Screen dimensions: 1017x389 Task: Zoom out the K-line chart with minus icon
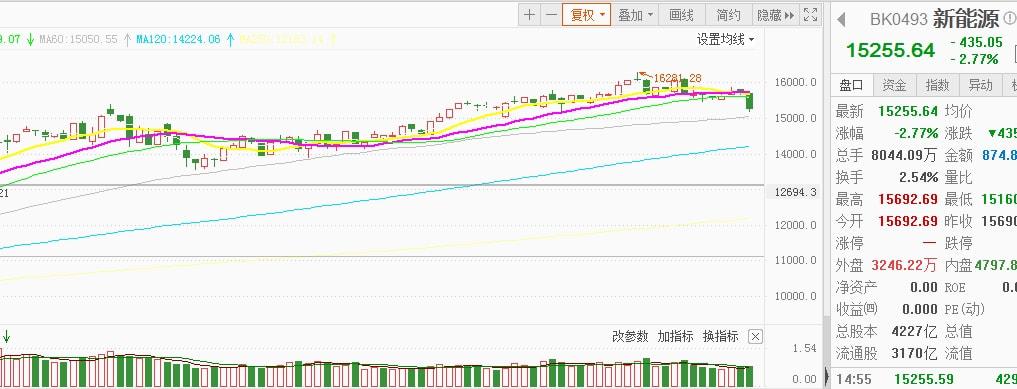[551, 15]
